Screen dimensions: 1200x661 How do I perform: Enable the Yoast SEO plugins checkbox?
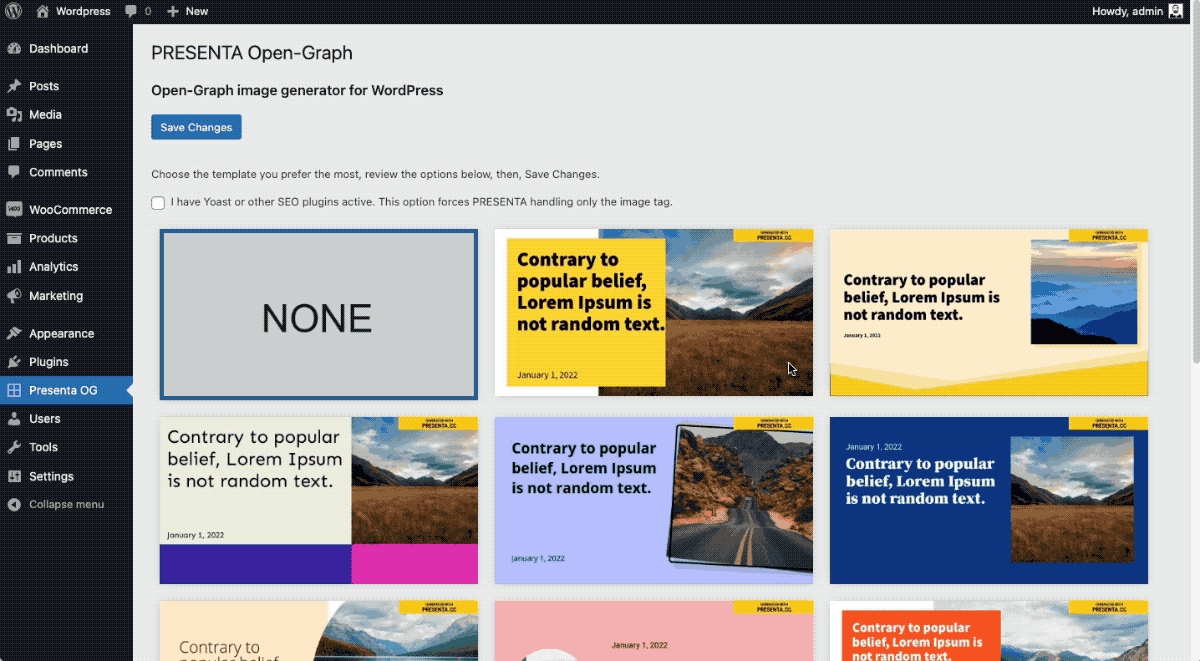click(158, 203)
